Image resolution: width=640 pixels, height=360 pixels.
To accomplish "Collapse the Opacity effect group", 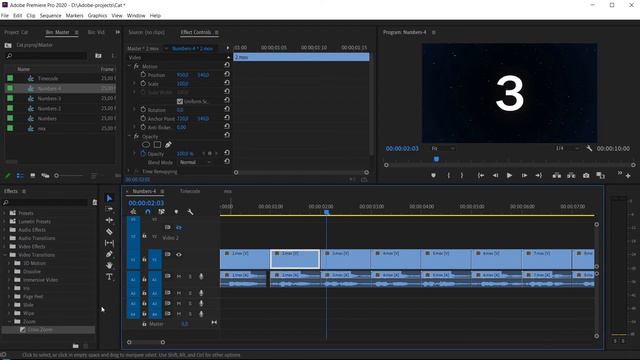I will coord(129,136).
